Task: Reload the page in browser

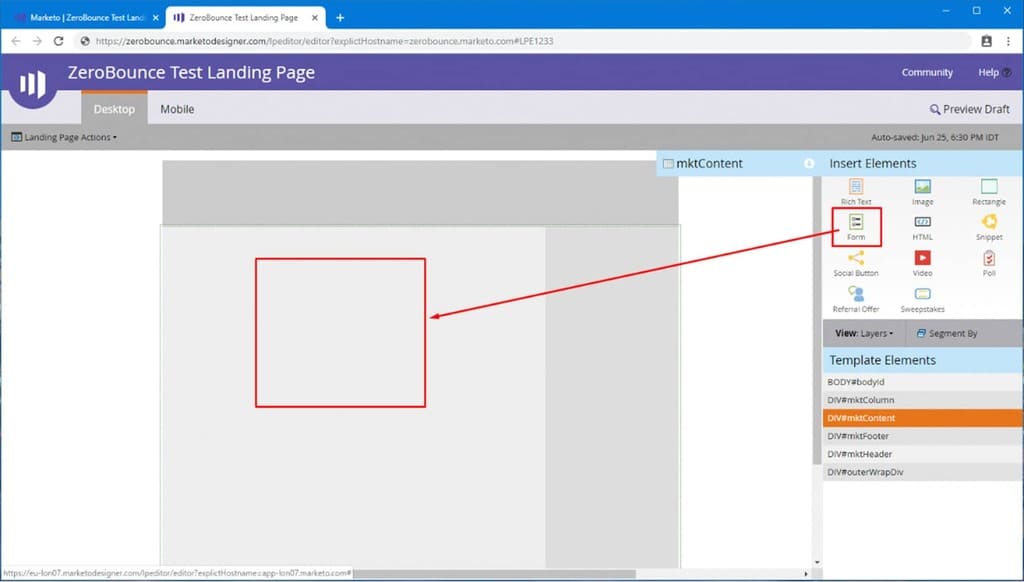Action: [x=59, y=40]
